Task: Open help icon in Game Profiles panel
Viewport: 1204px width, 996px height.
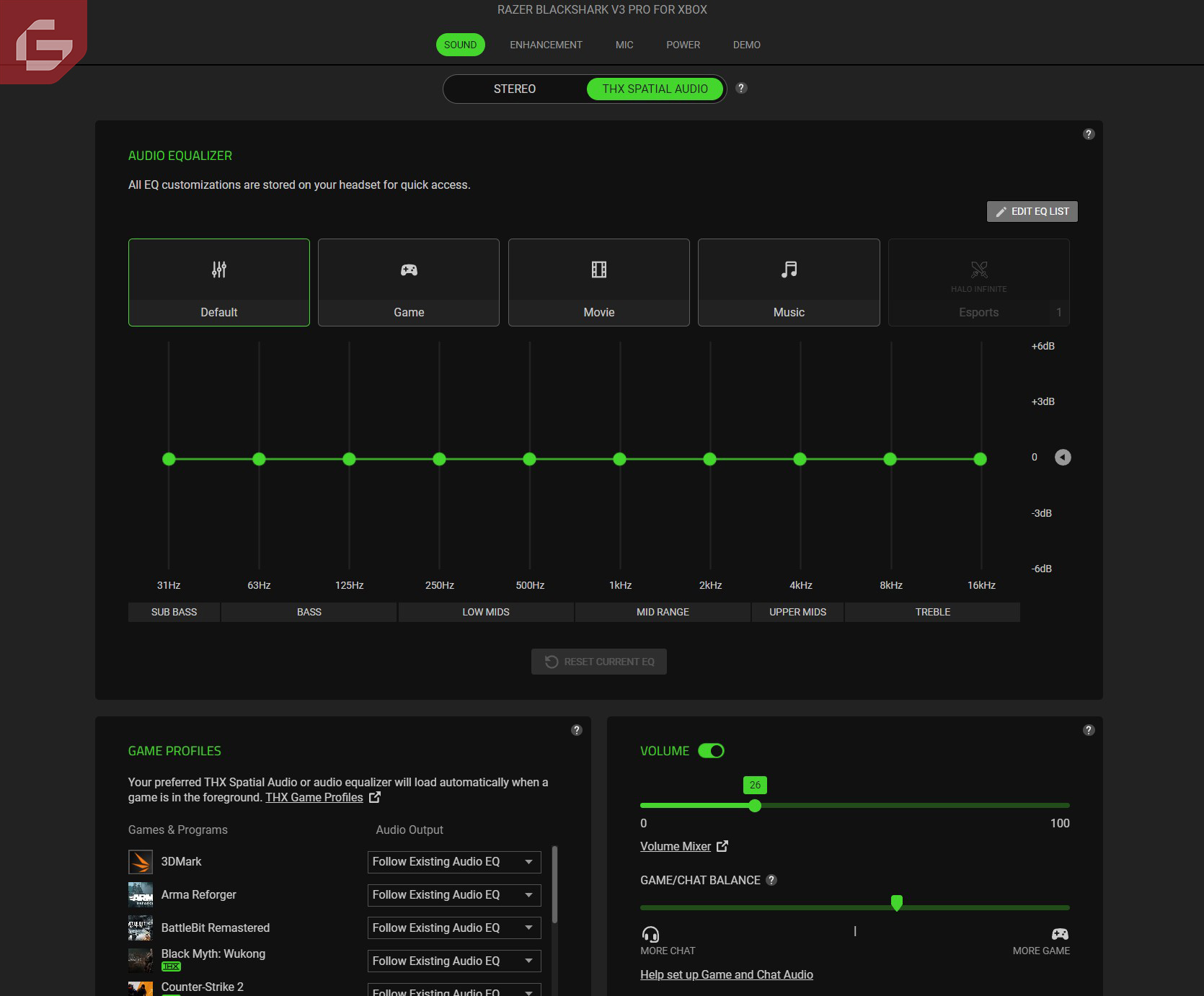Action: (x=576, y=730)
